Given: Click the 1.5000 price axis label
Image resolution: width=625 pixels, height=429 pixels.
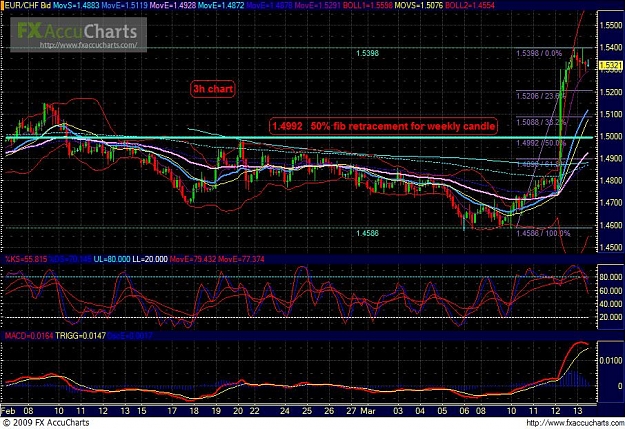Looking at the screenshot, I should [x=611, y=136].
